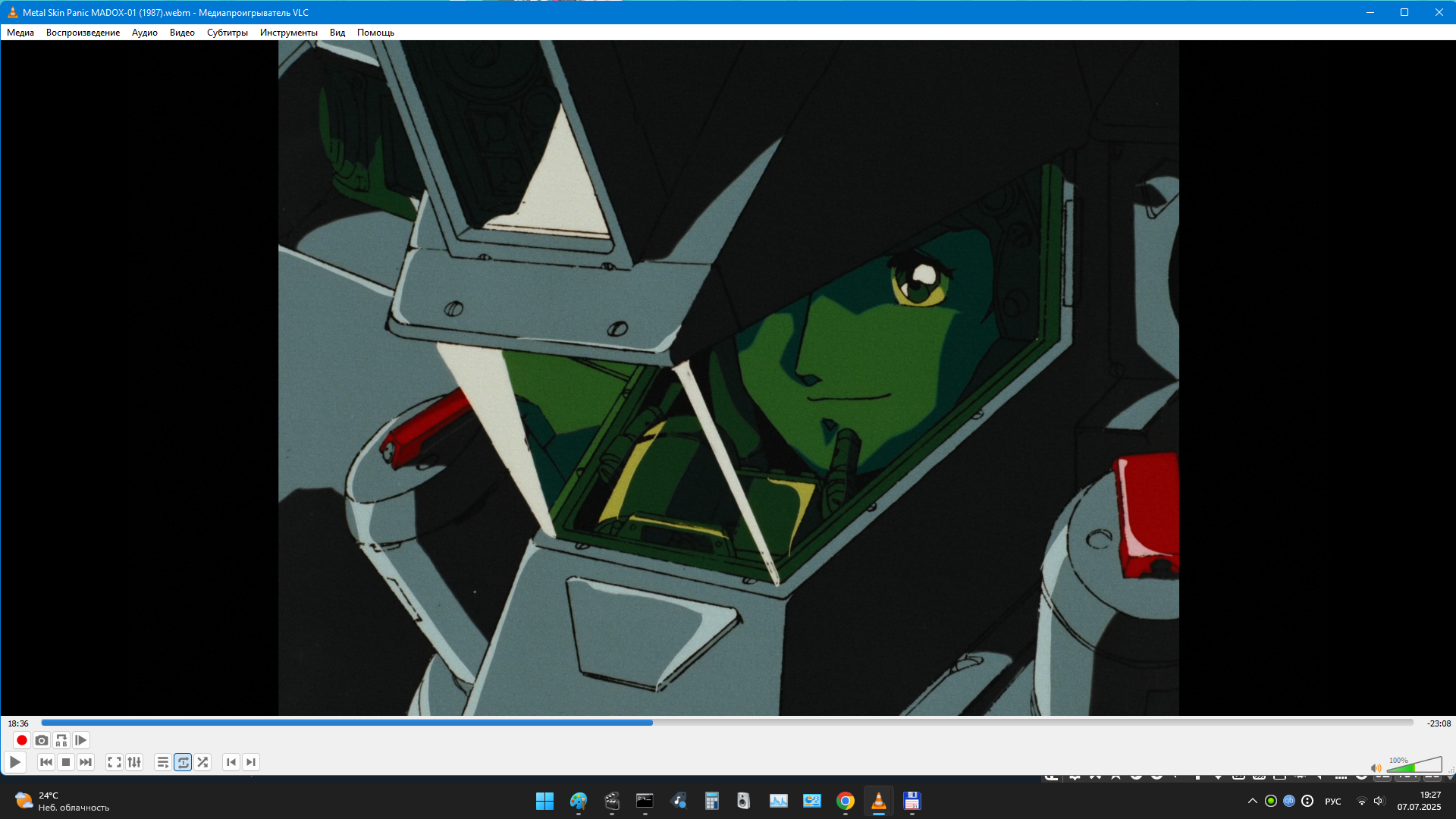Toggle fullscreen video mode

tap(115, 762)
